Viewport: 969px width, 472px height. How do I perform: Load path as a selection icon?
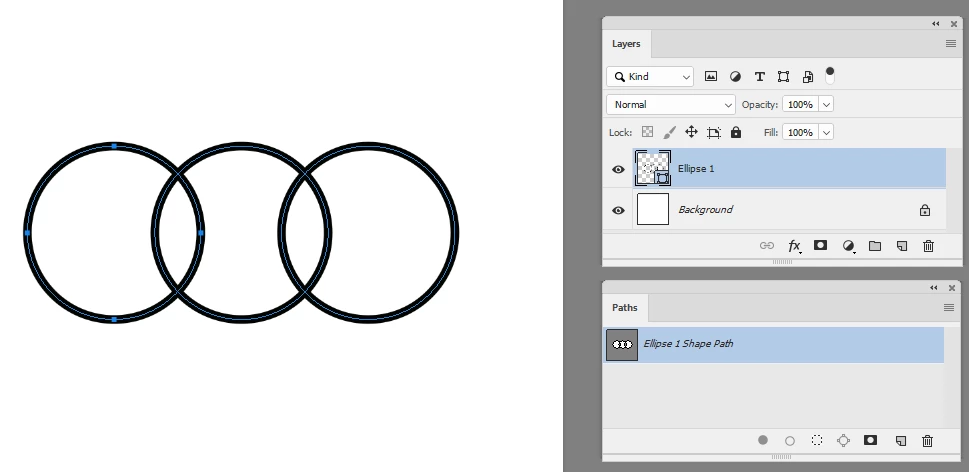tap(817, 440)
